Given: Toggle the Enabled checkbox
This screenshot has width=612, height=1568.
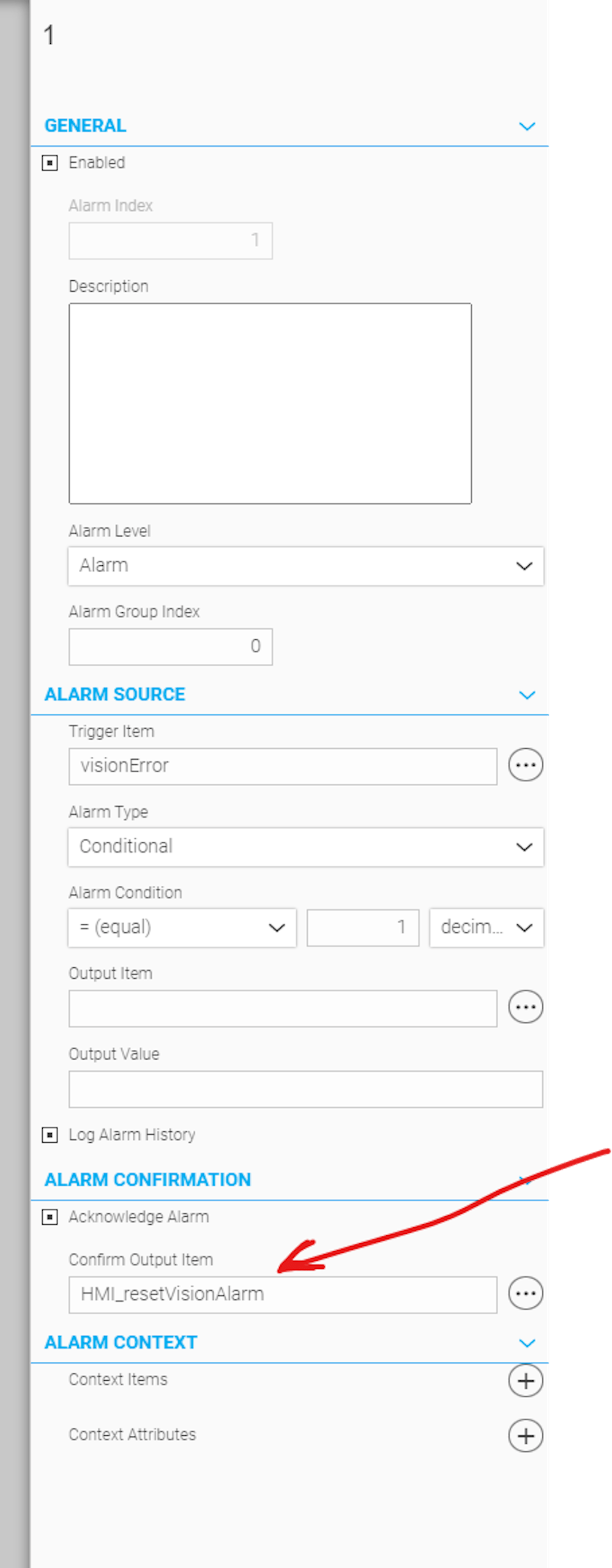Looking at the screenshot, I should point(51,162).
